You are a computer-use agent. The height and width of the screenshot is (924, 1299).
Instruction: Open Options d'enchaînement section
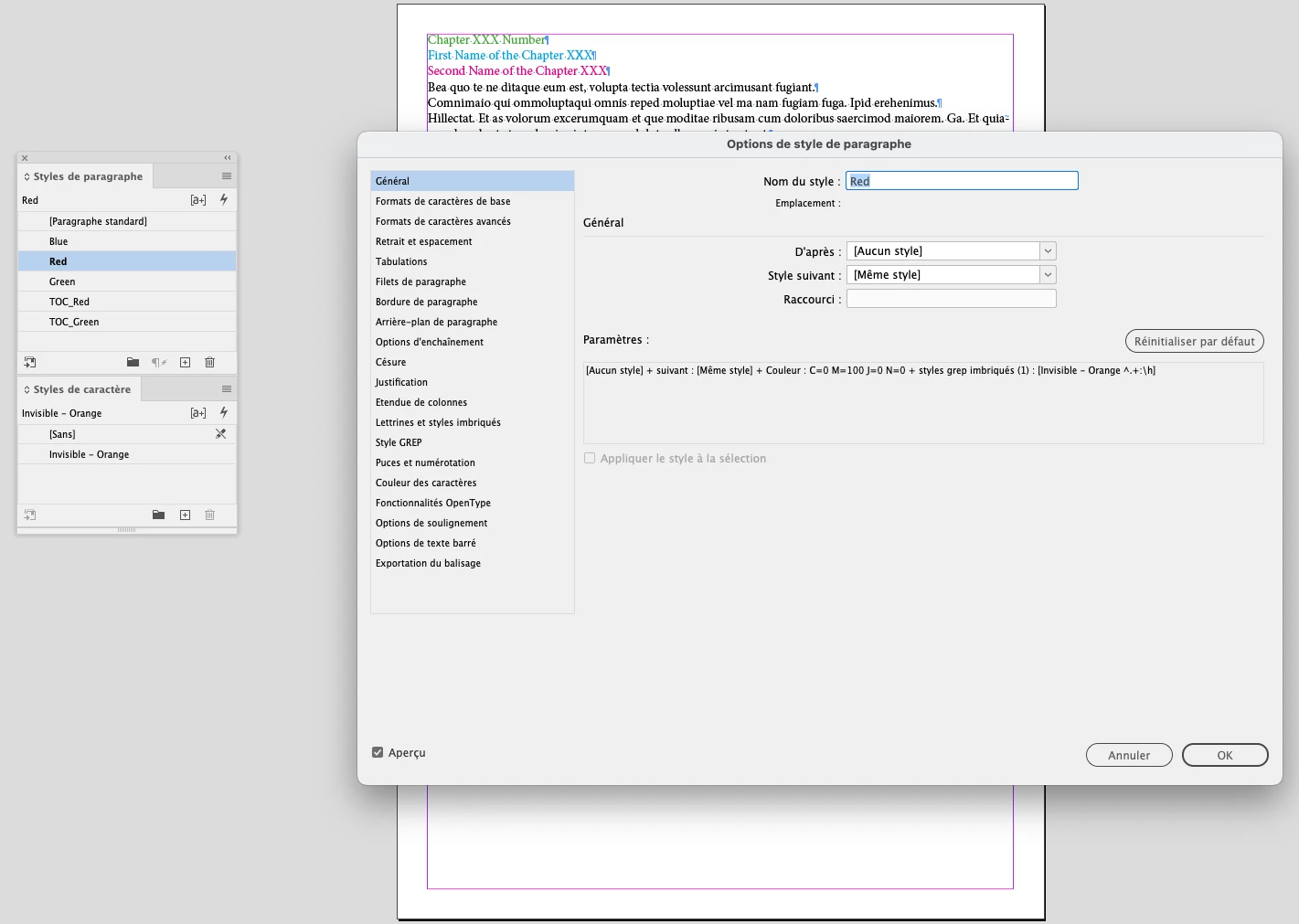pos(473,342)
